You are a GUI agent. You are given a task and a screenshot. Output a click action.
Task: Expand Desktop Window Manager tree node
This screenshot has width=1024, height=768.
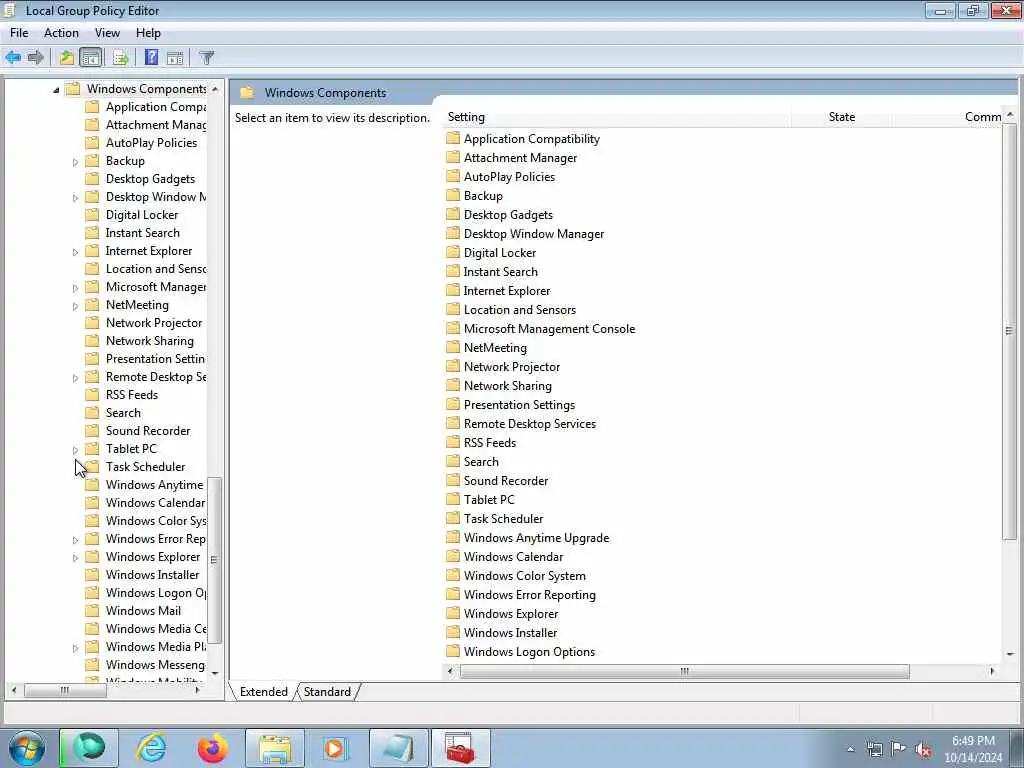pyautogui.click(x=75, y=198)
